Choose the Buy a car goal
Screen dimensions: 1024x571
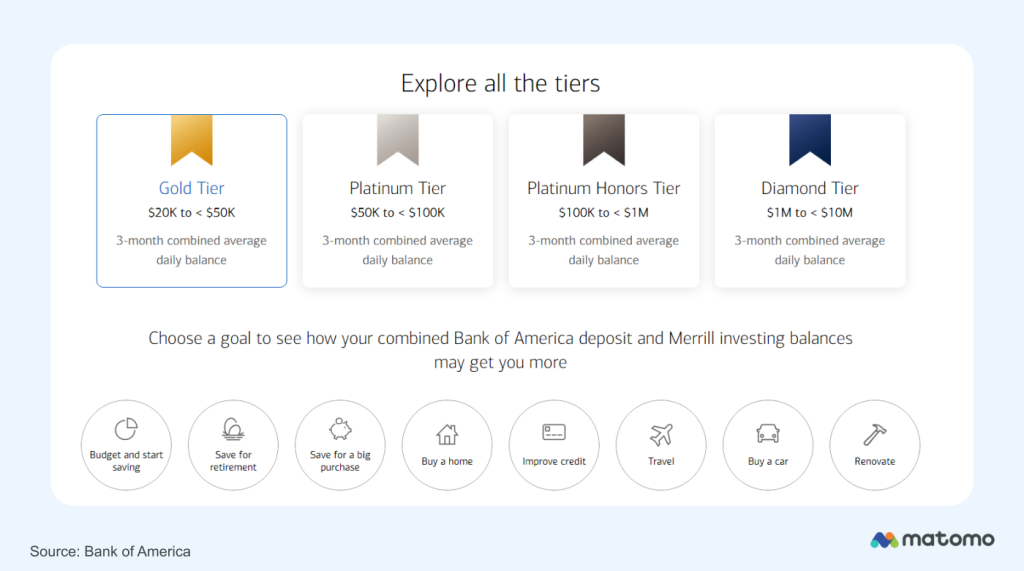768,445
